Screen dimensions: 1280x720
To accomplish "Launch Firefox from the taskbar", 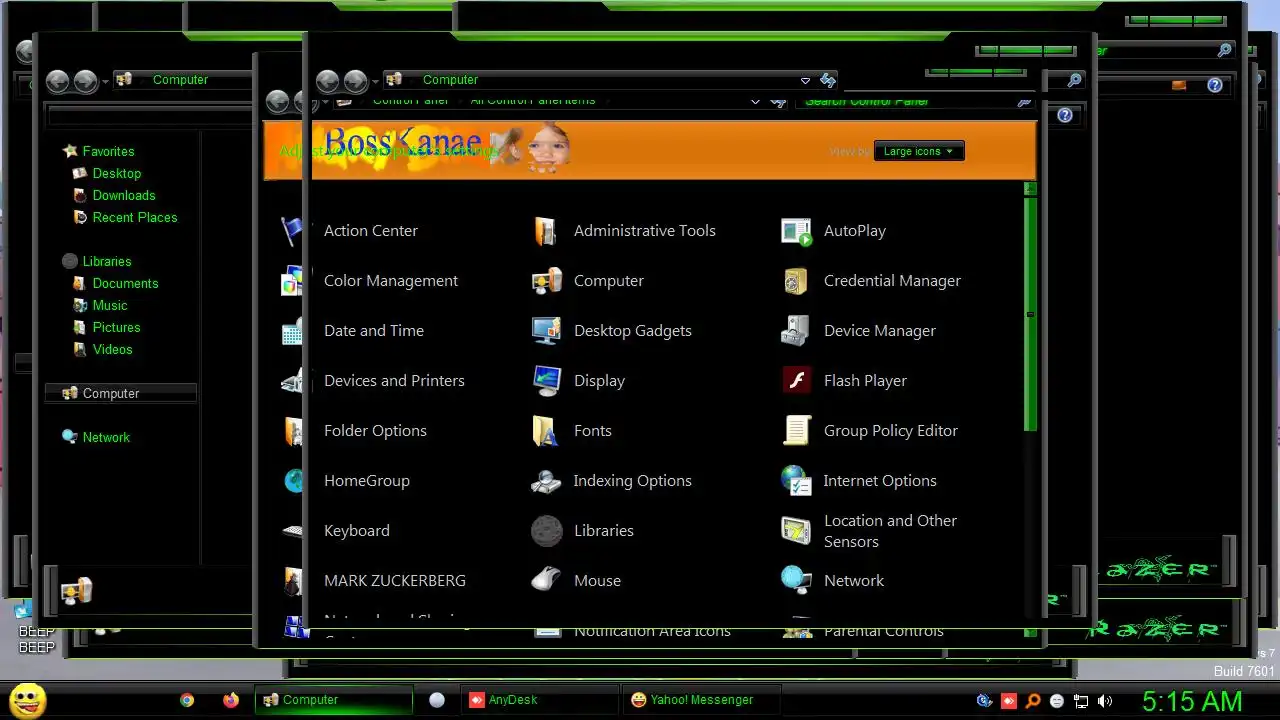I will click(x=231, y=701).
